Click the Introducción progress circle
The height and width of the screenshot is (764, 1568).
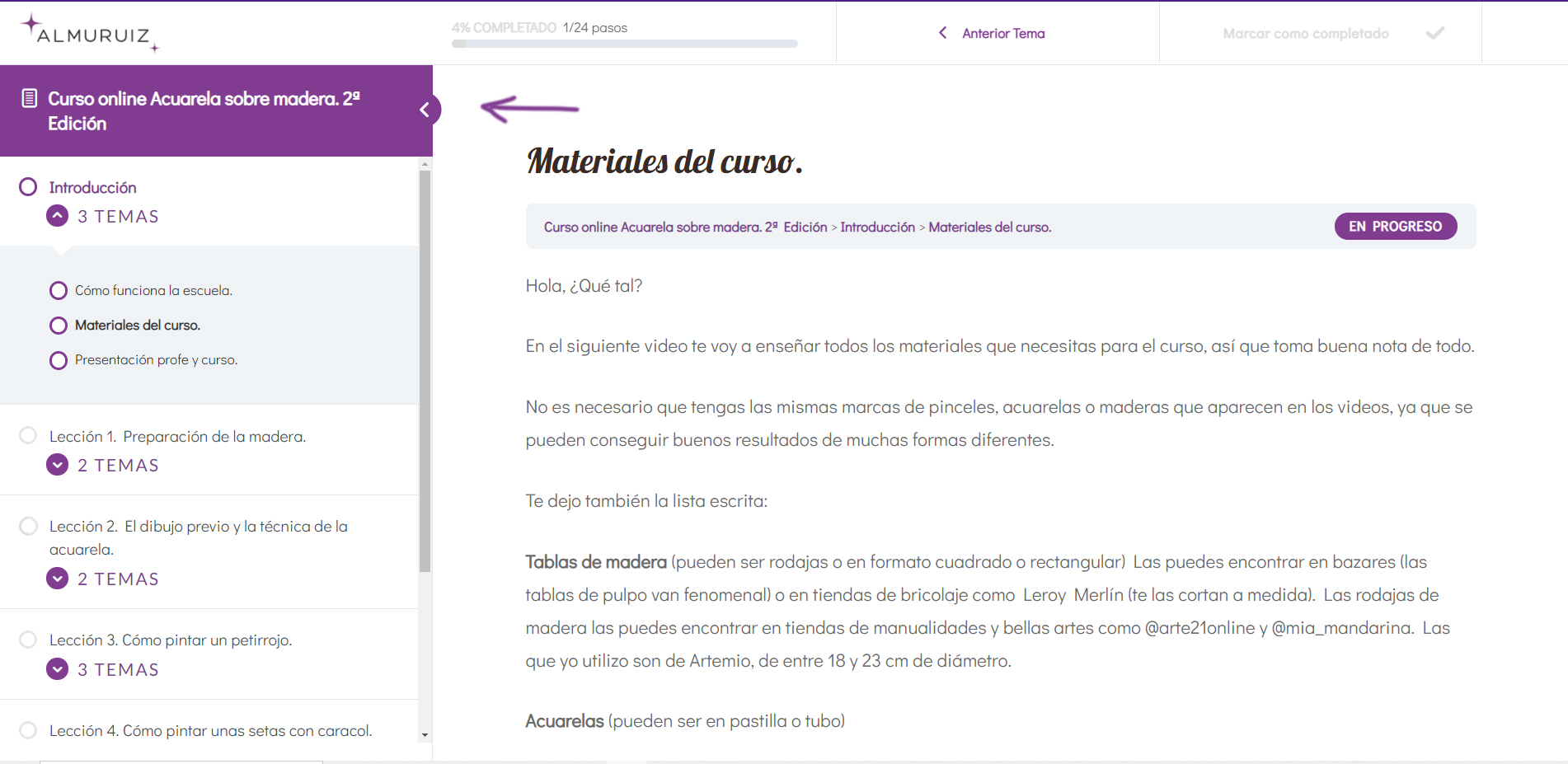(x=28, y=187)
